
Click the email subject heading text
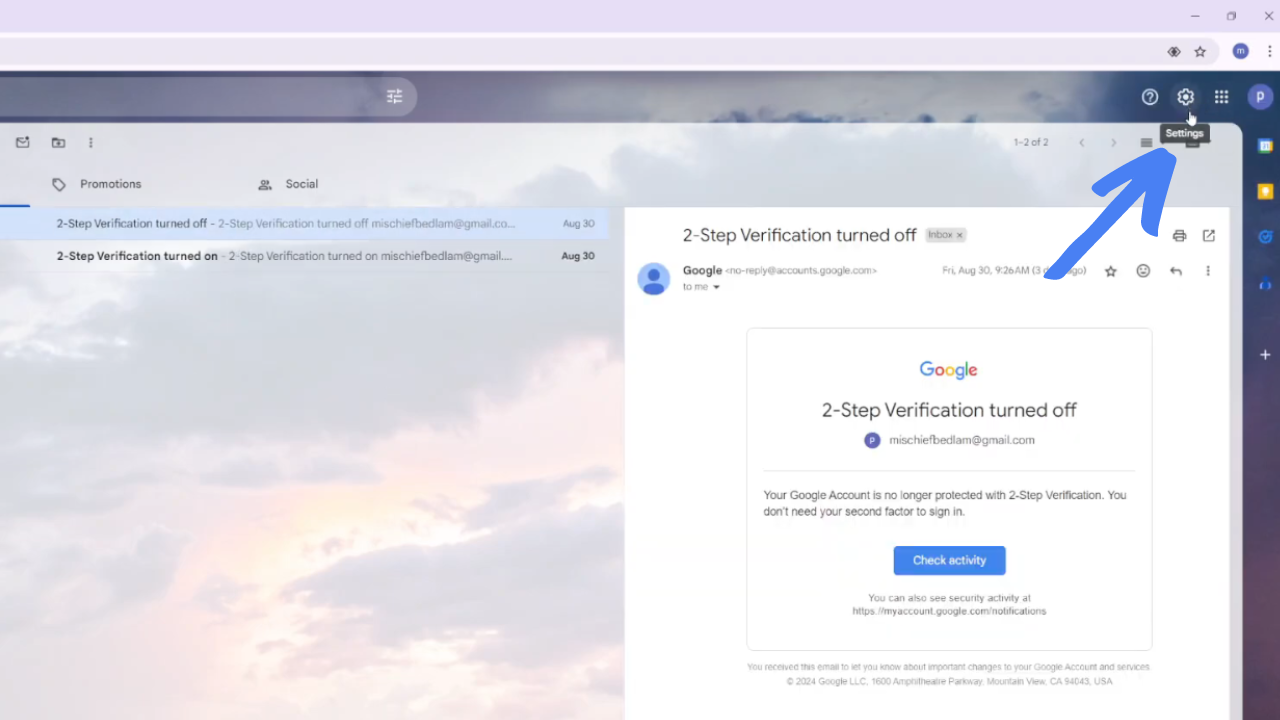tap(799, 235)
